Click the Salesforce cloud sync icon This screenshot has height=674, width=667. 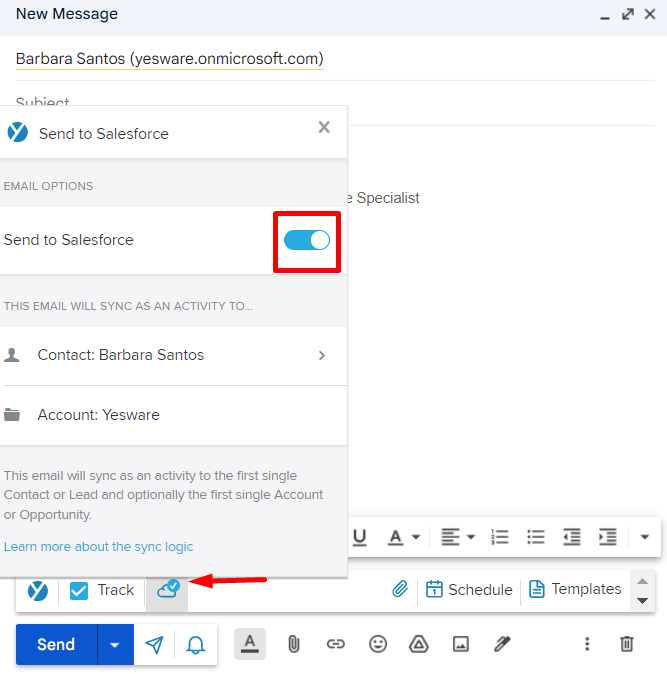click(x=167, y=589)
